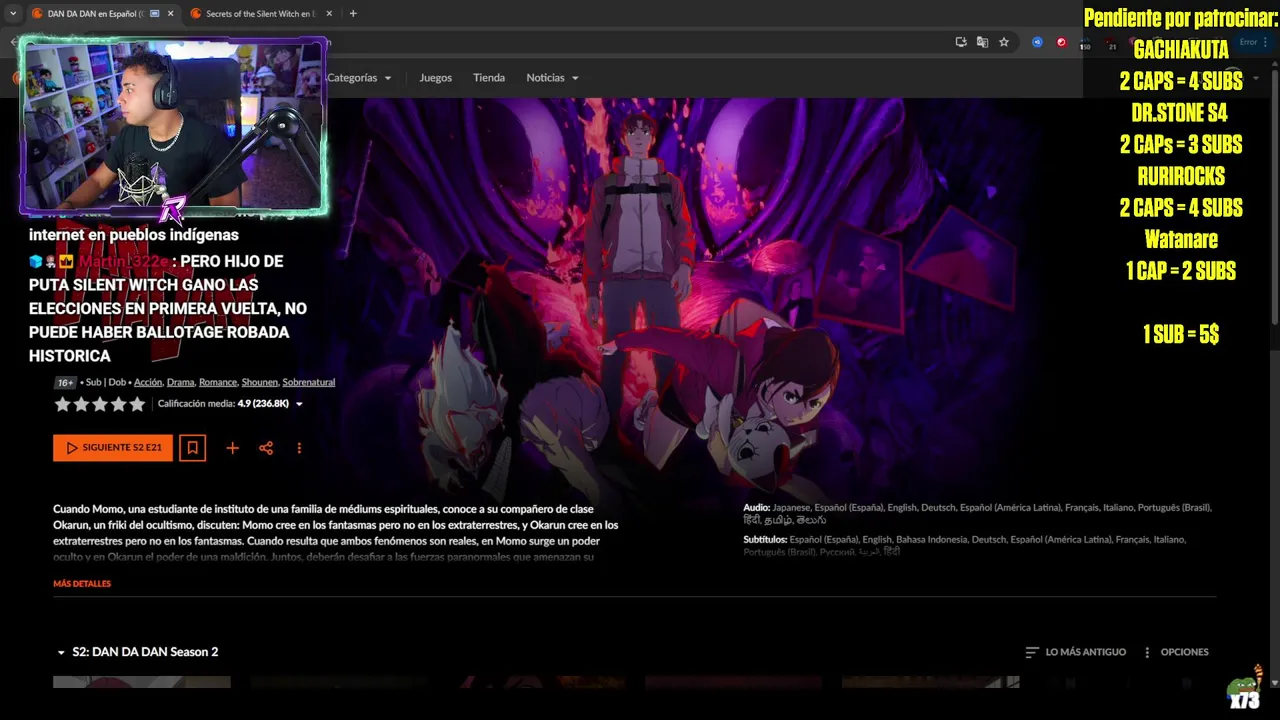Click the series synopsis starting 'Cuando Momo'

click(x=336, y=532)
